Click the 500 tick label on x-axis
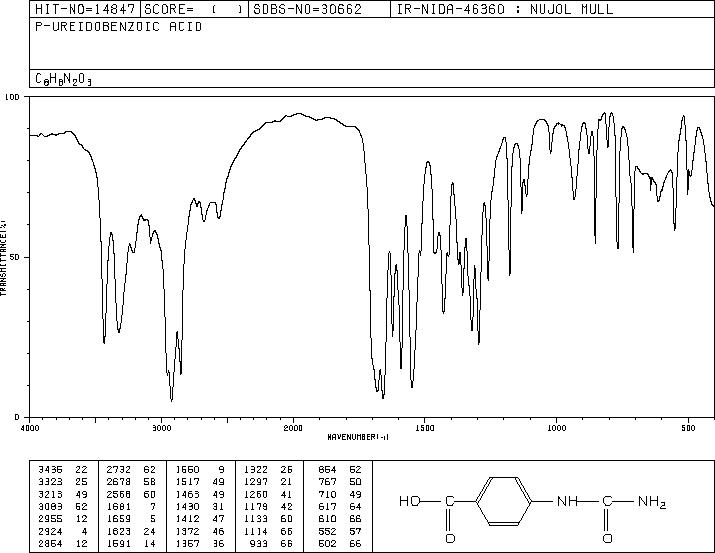 [x=688, y=428]
